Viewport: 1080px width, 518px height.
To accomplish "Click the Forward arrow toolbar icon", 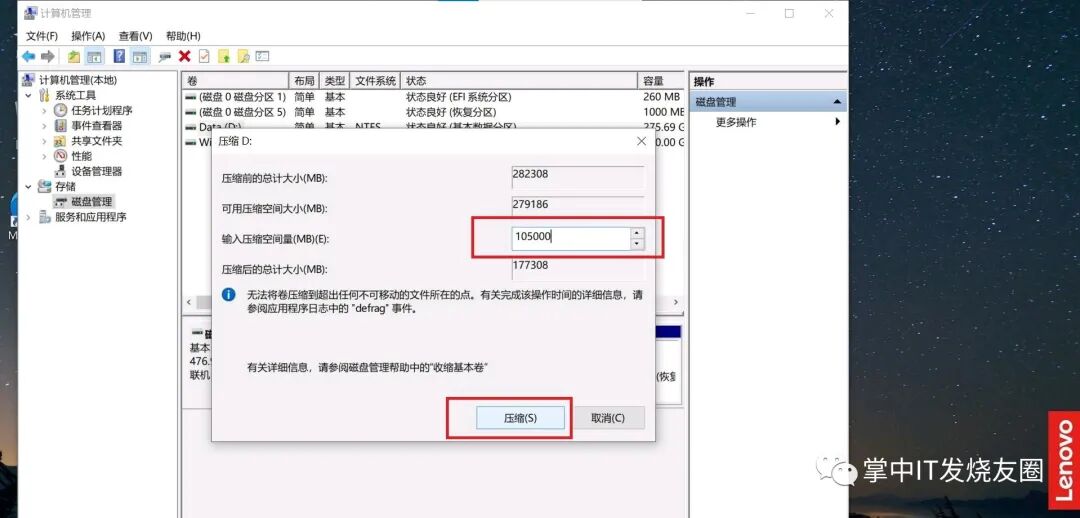I will coord(48,56).
